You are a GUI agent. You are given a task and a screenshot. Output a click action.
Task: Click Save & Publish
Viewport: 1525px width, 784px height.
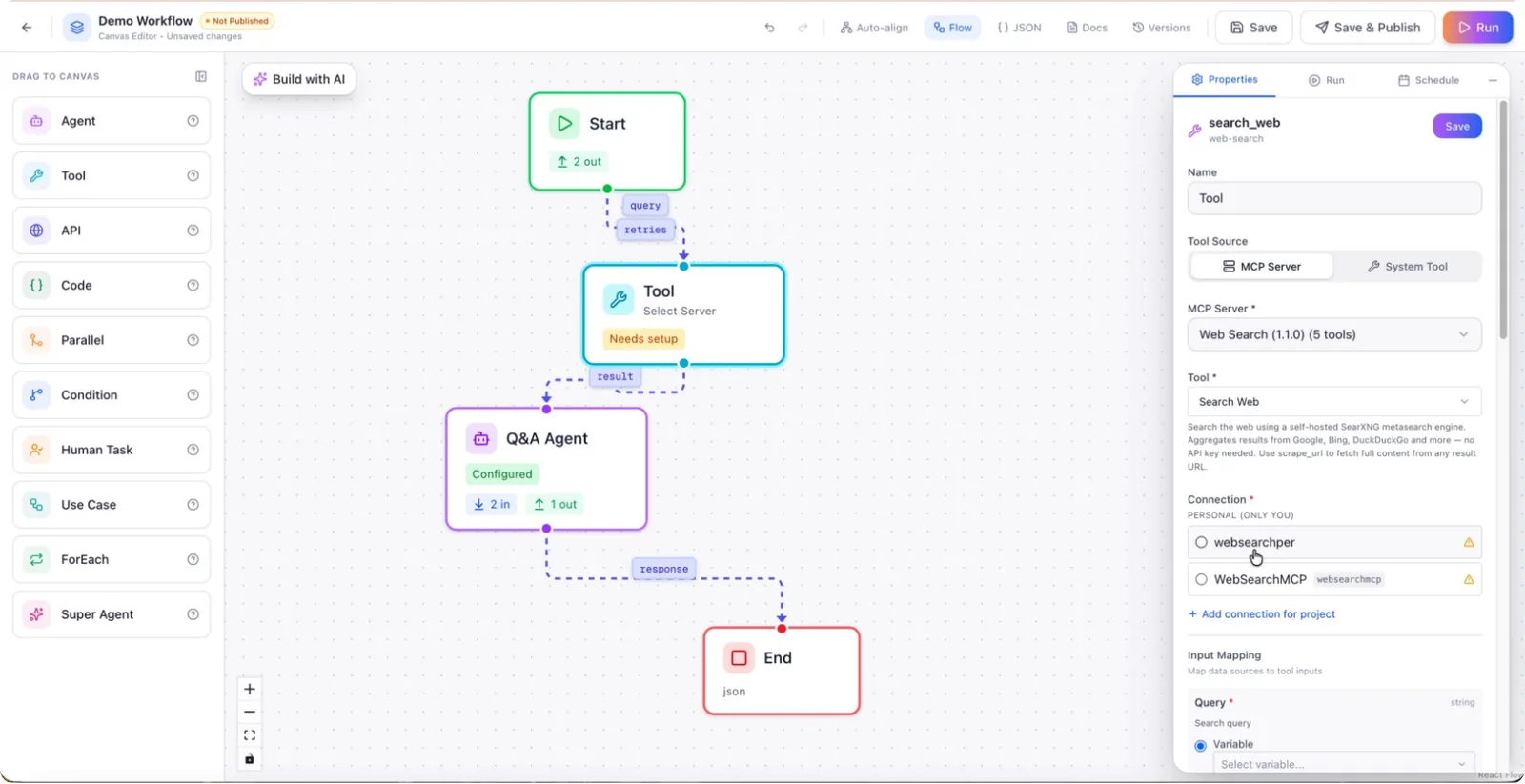point(1368,28)
